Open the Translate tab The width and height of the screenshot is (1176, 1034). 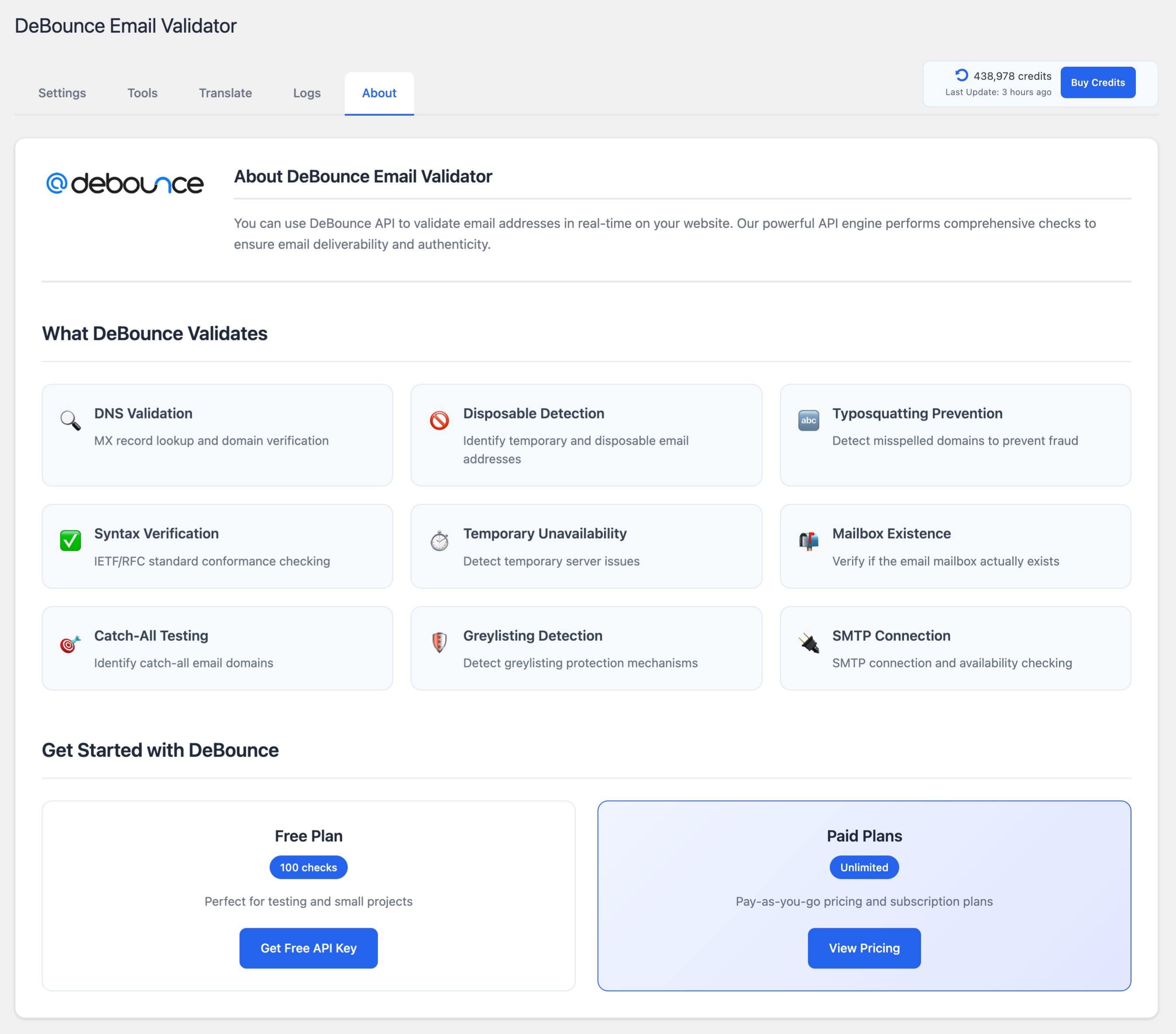click(x=225, y=93)
